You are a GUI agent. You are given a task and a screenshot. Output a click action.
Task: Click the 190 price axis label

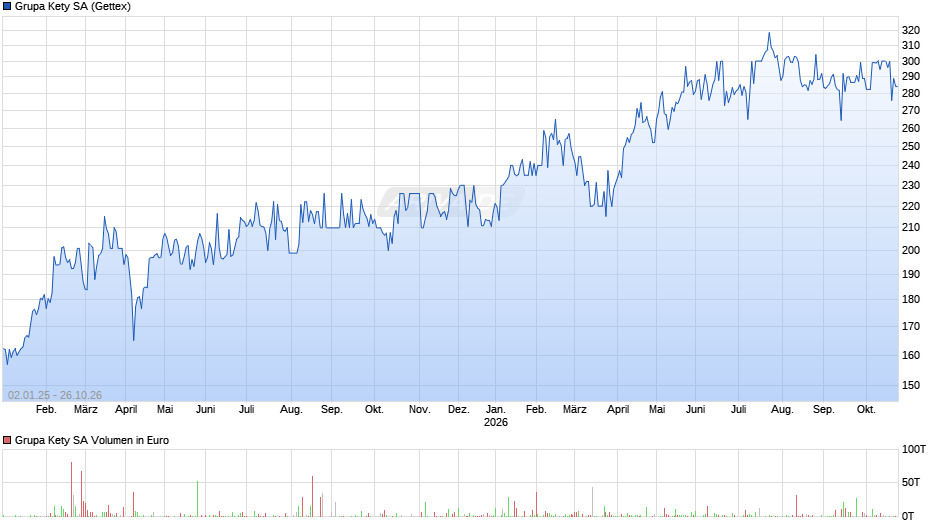(x=911, y=275)
